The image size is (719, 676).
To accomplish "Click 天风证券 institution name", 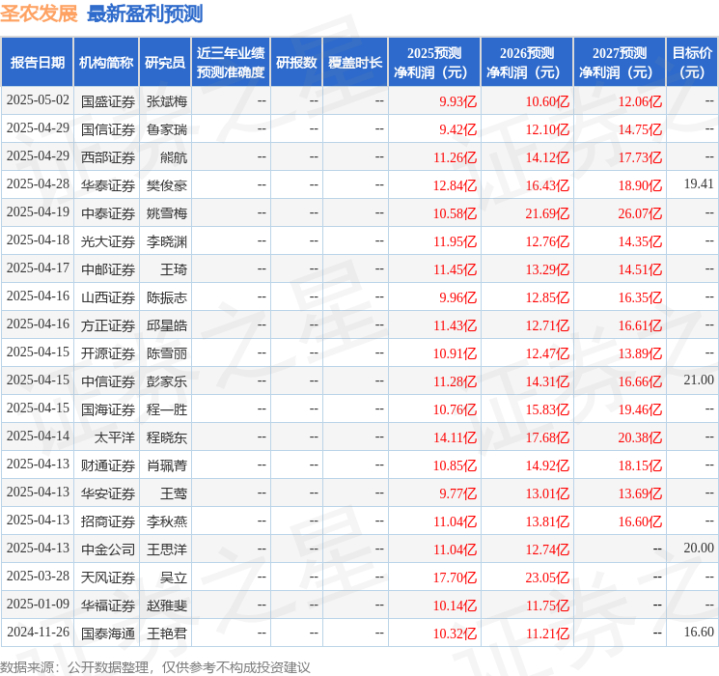I will pos(108,577).
